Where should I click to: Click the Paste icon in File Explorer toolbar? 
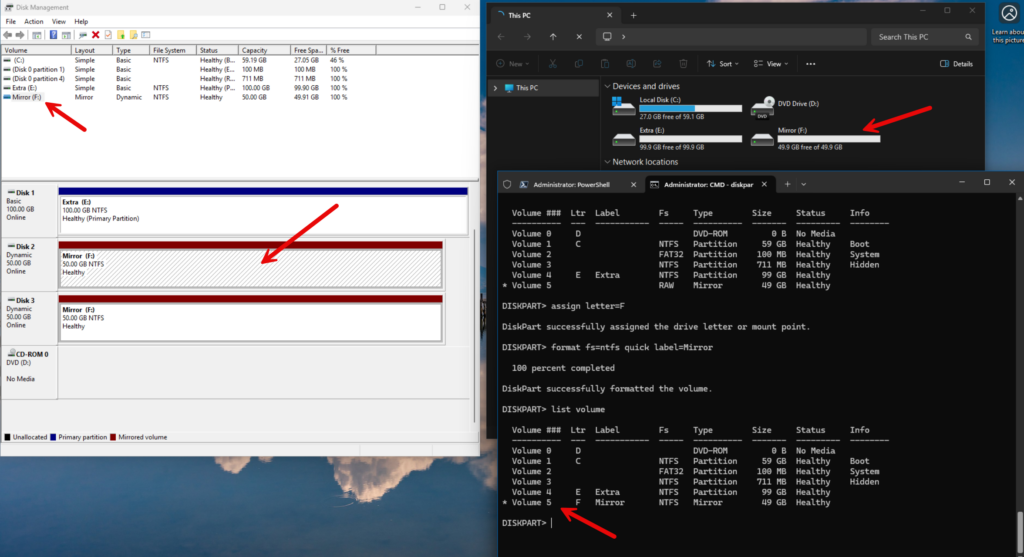coord(605,64)
